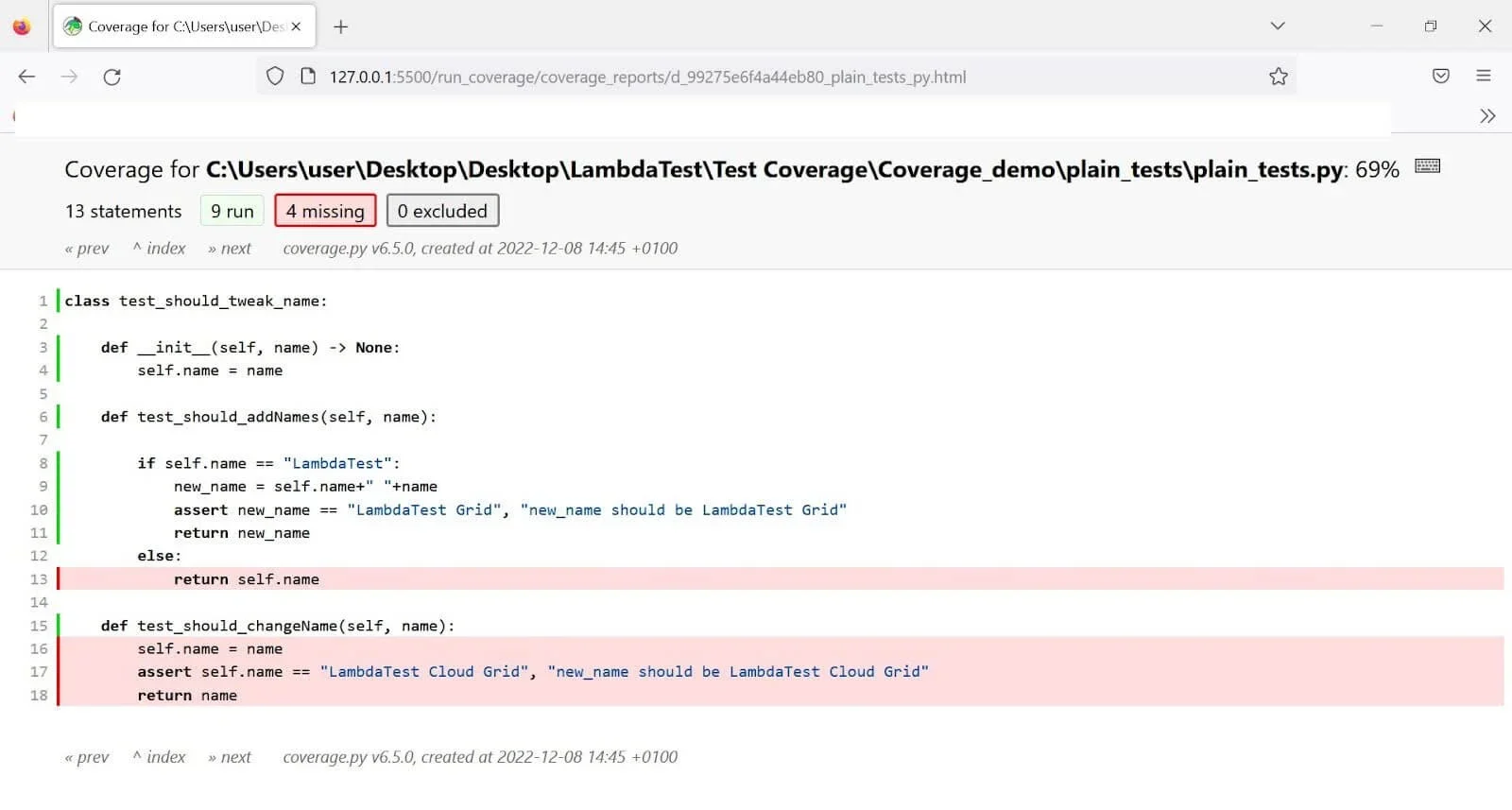Click the bottom '^ index' link
The height and width of the screenshot is (810, 1512).
159,757
